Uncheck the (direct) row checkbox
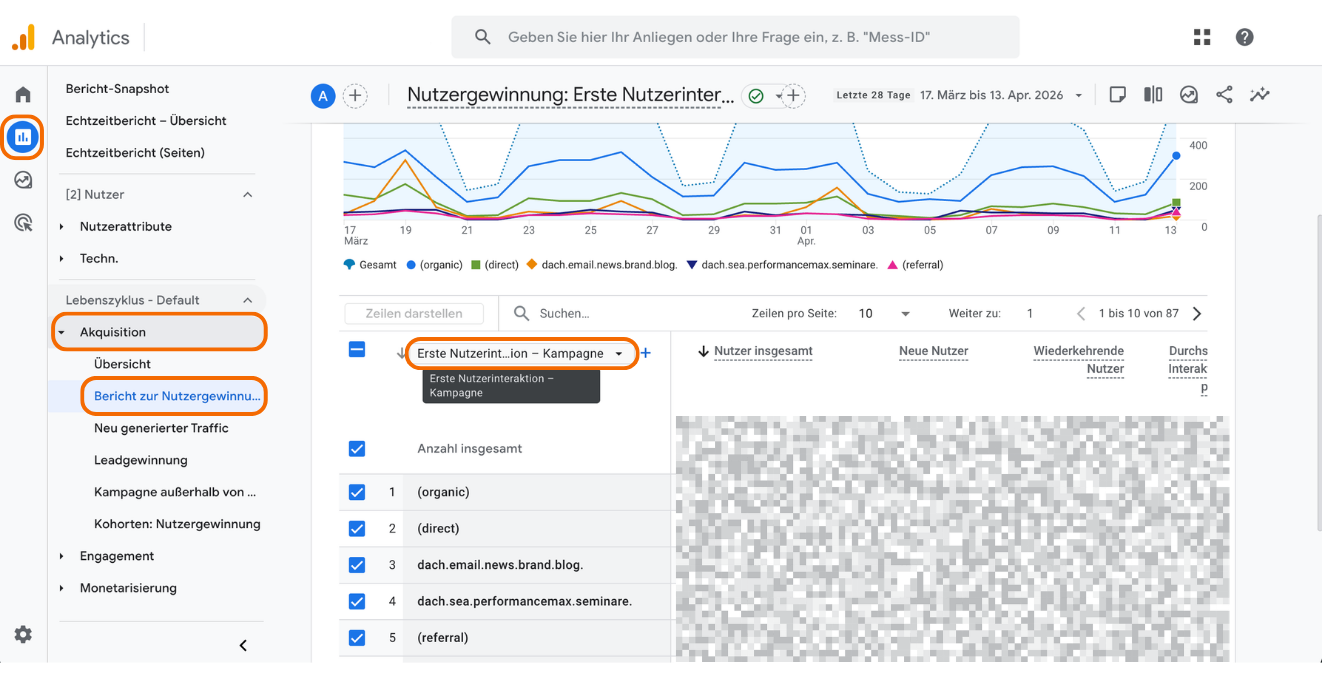This screenshot has height=674, width=1322. [357, 528]
